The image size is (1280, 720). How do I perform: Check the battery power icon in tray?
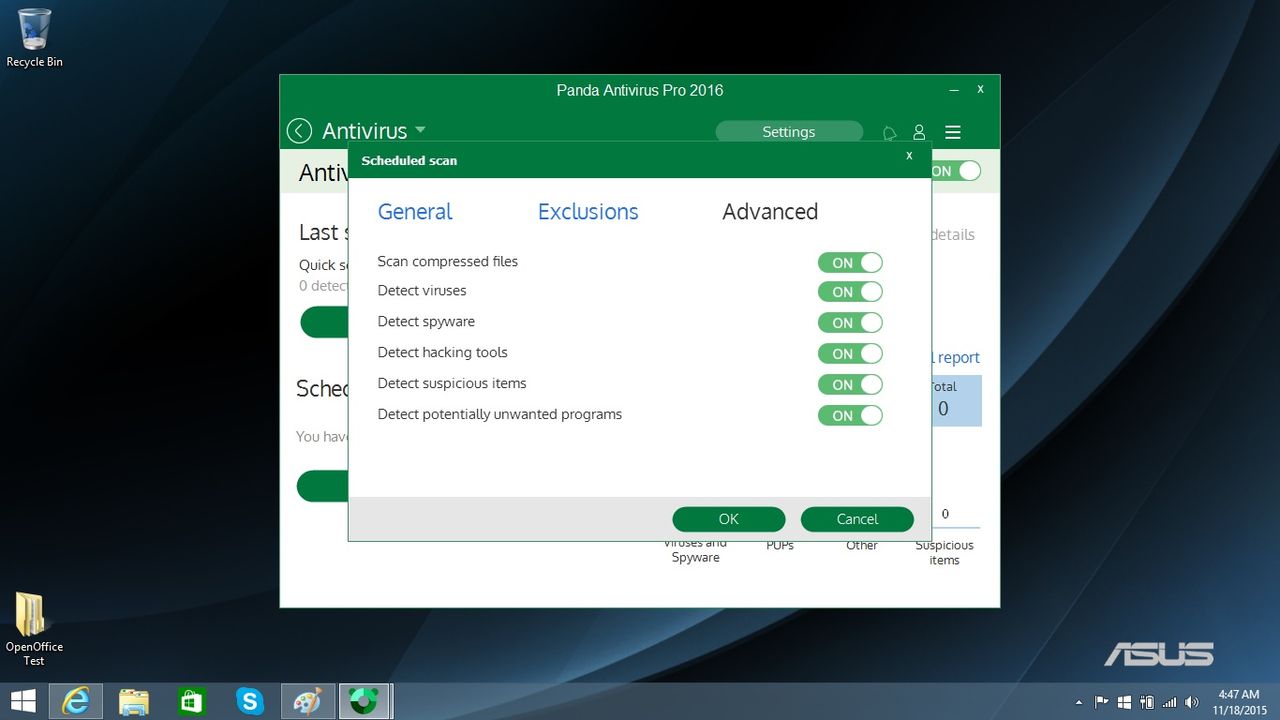pos(1147,702)
